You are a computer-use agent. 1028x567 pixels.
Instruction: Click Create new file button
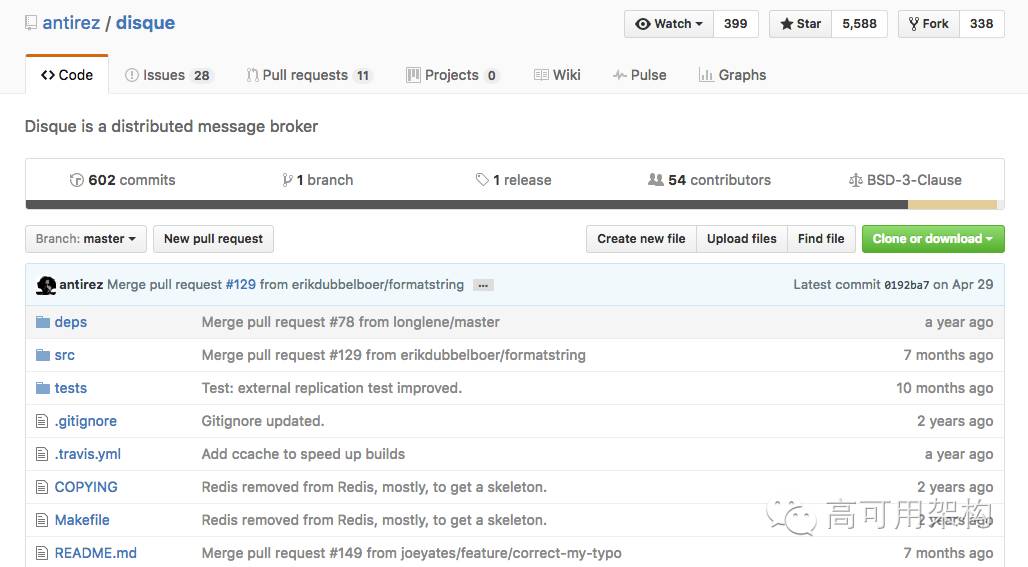point(641,239)
